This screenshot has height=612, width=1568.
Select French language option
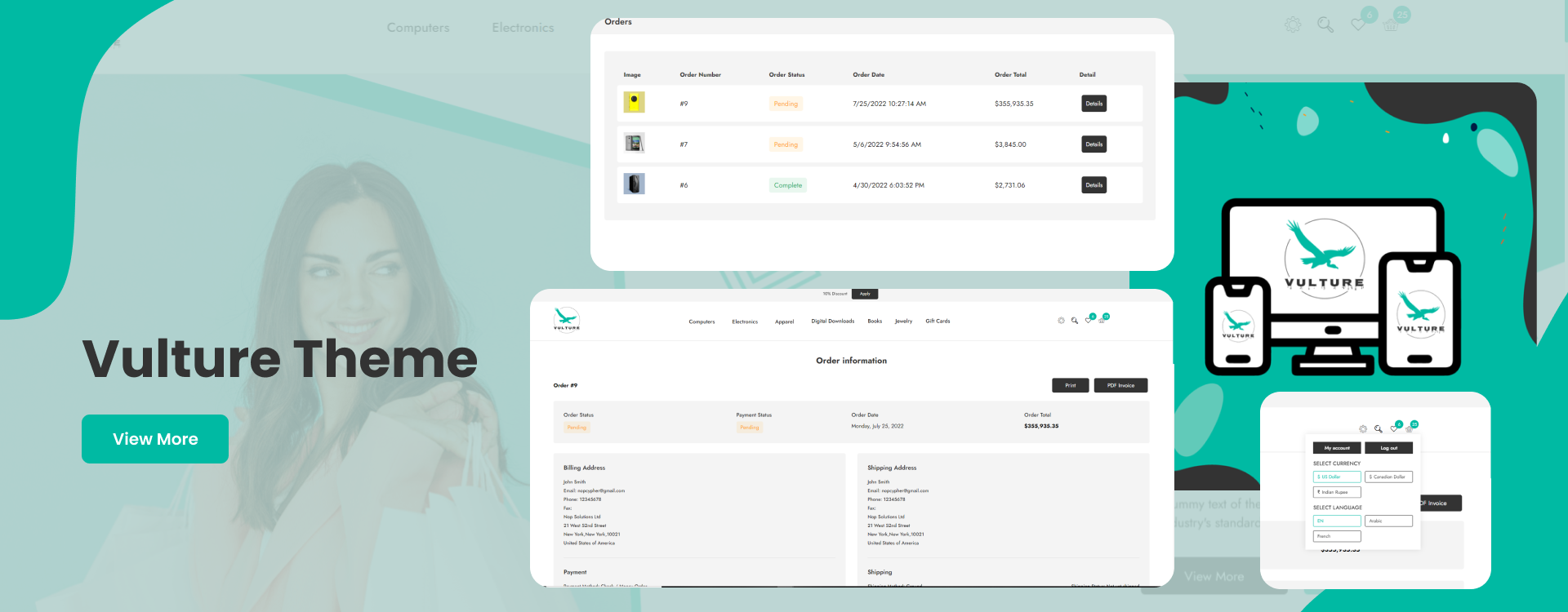point(1337,536)
